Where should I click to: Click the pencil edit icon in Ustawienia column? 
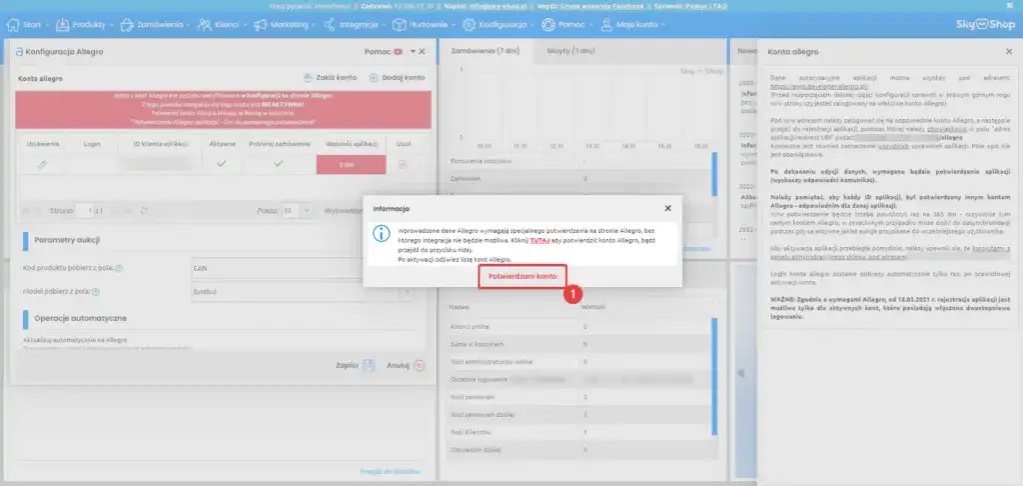[x=42, y=164]
